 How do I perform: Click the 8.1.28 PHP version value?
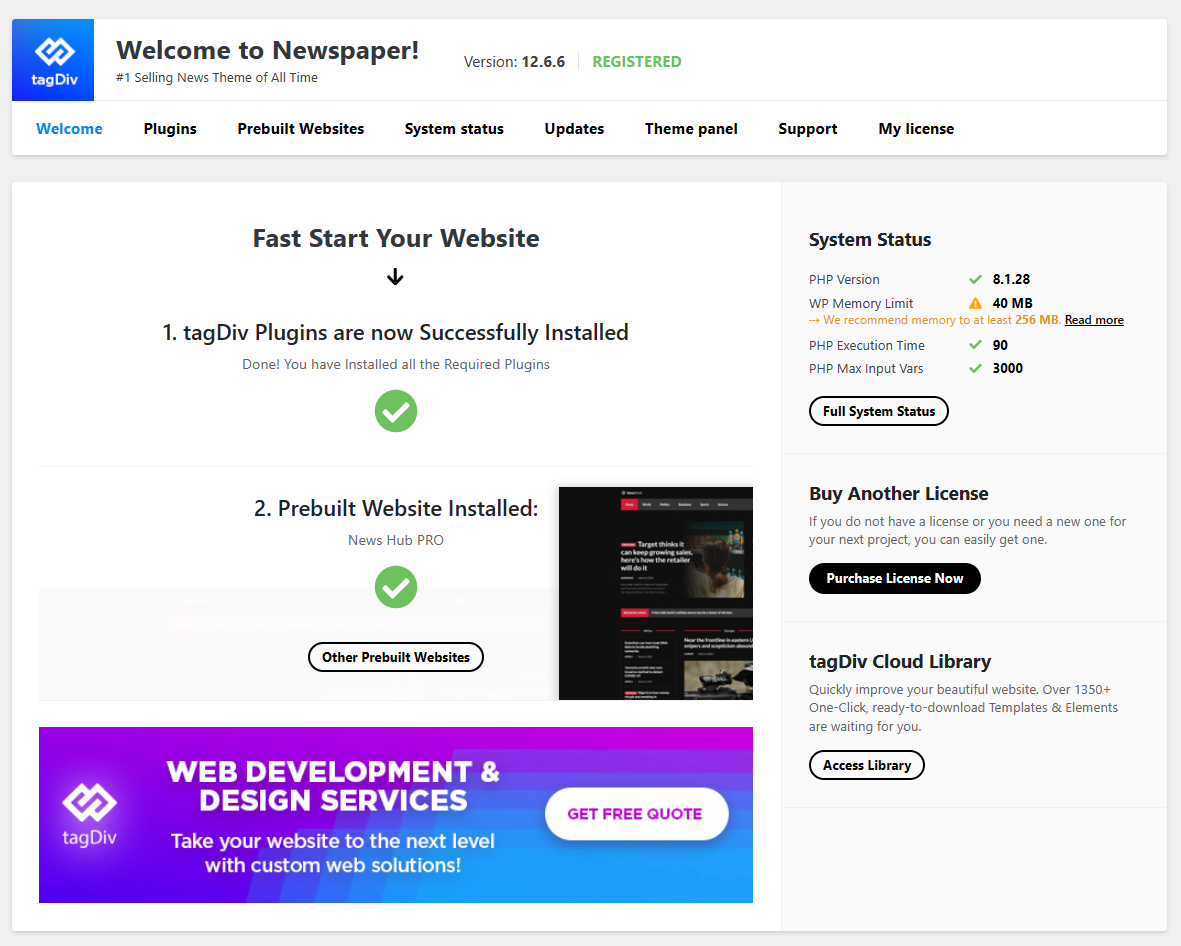(x=1011, y=279)
